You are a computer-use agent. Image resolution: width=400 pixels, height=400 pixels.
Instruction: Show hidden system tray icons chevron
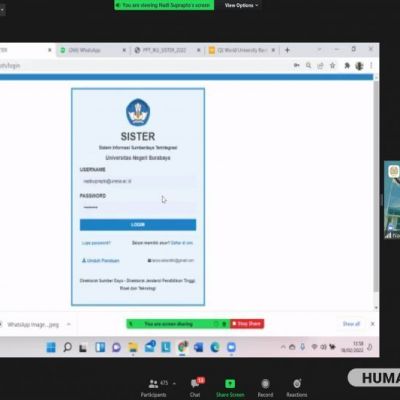283,347
